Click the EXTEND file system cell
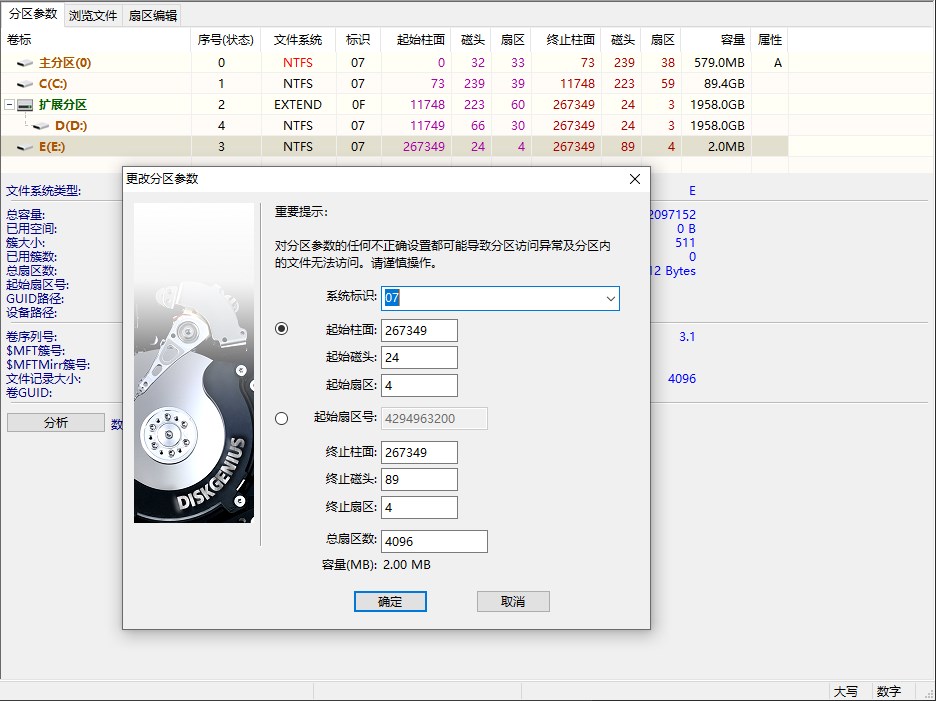Image resolution: width=936 pixels, height=701 pixels. pyautogui.click(x=298, y=104)
